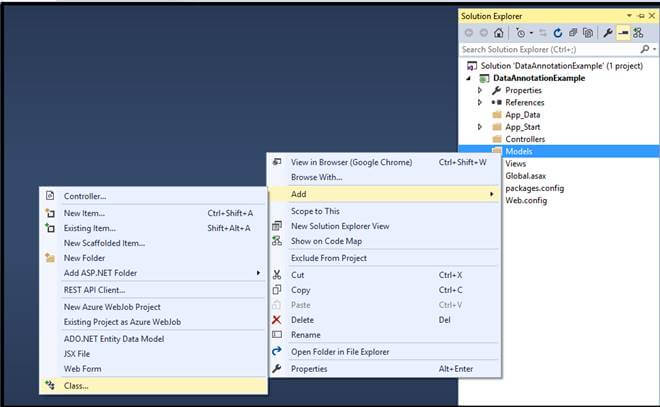
Task: Choose Scope to This
Action: [x=384, y=211]
